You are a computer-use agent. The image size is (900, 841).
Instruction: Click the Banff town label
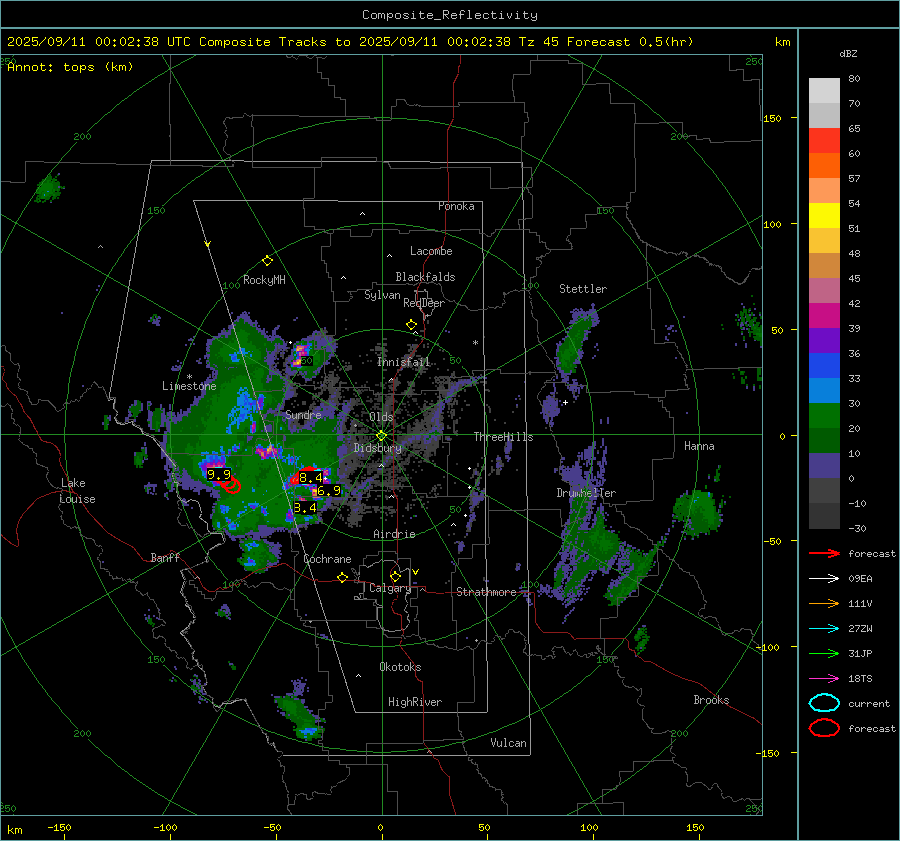tap(165, 557)
